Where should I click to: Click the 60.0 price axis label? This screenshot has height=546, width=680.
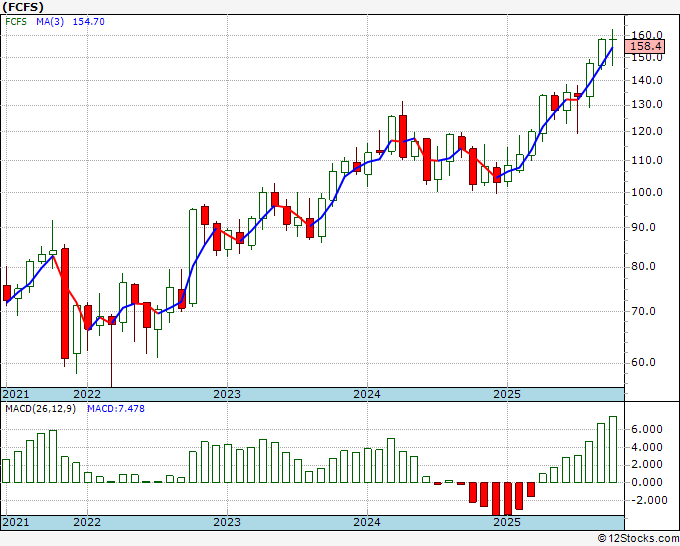pos(644,363)
